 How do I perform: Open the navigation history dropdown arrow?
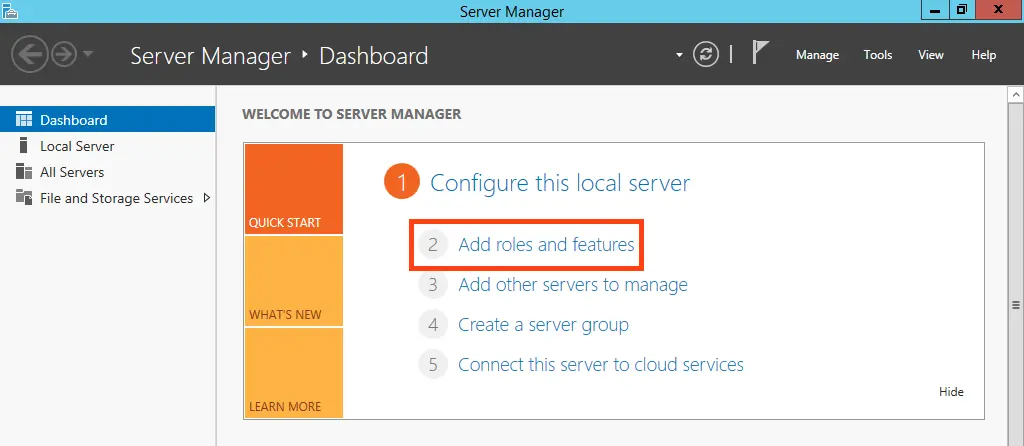89,55
